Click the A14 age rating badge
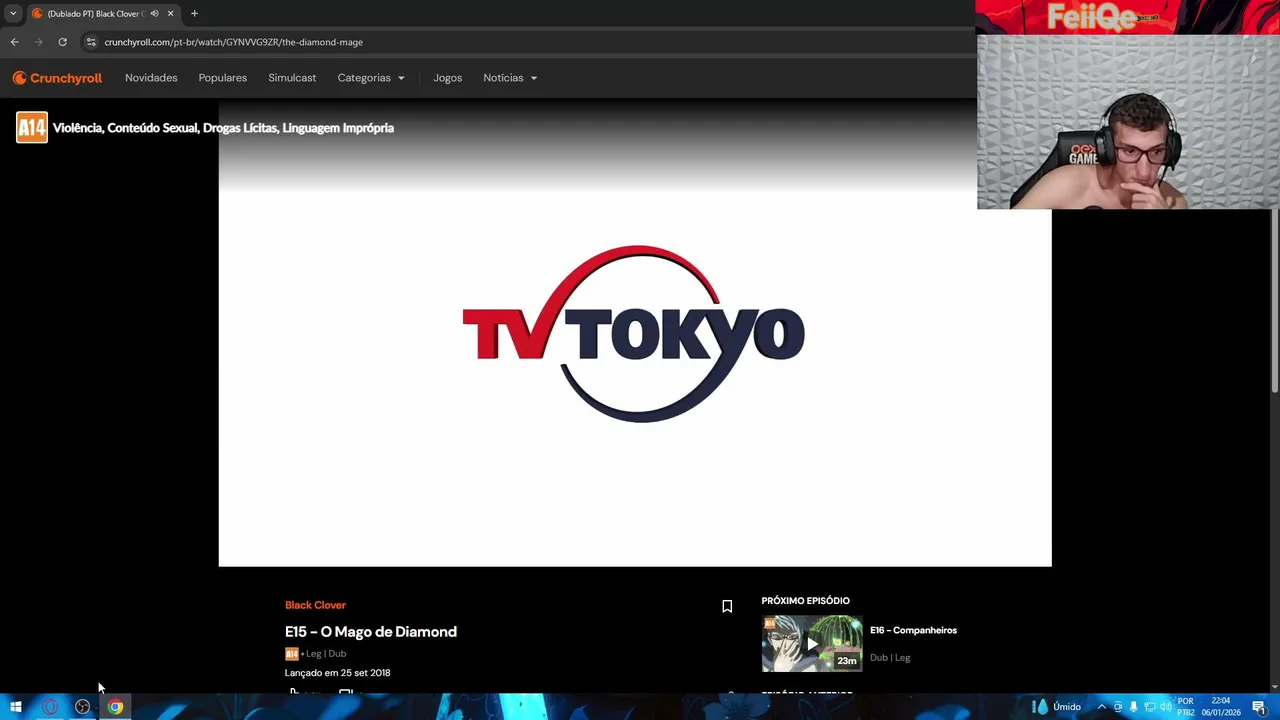The height and width of the screenshot is (720, 1280). [x=31, y=128]
